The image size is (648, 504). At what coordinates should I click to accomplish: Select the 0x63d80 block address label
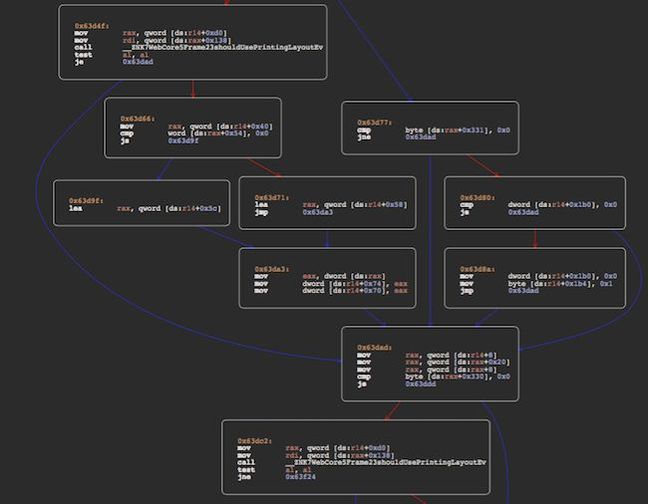coord(477,197)
